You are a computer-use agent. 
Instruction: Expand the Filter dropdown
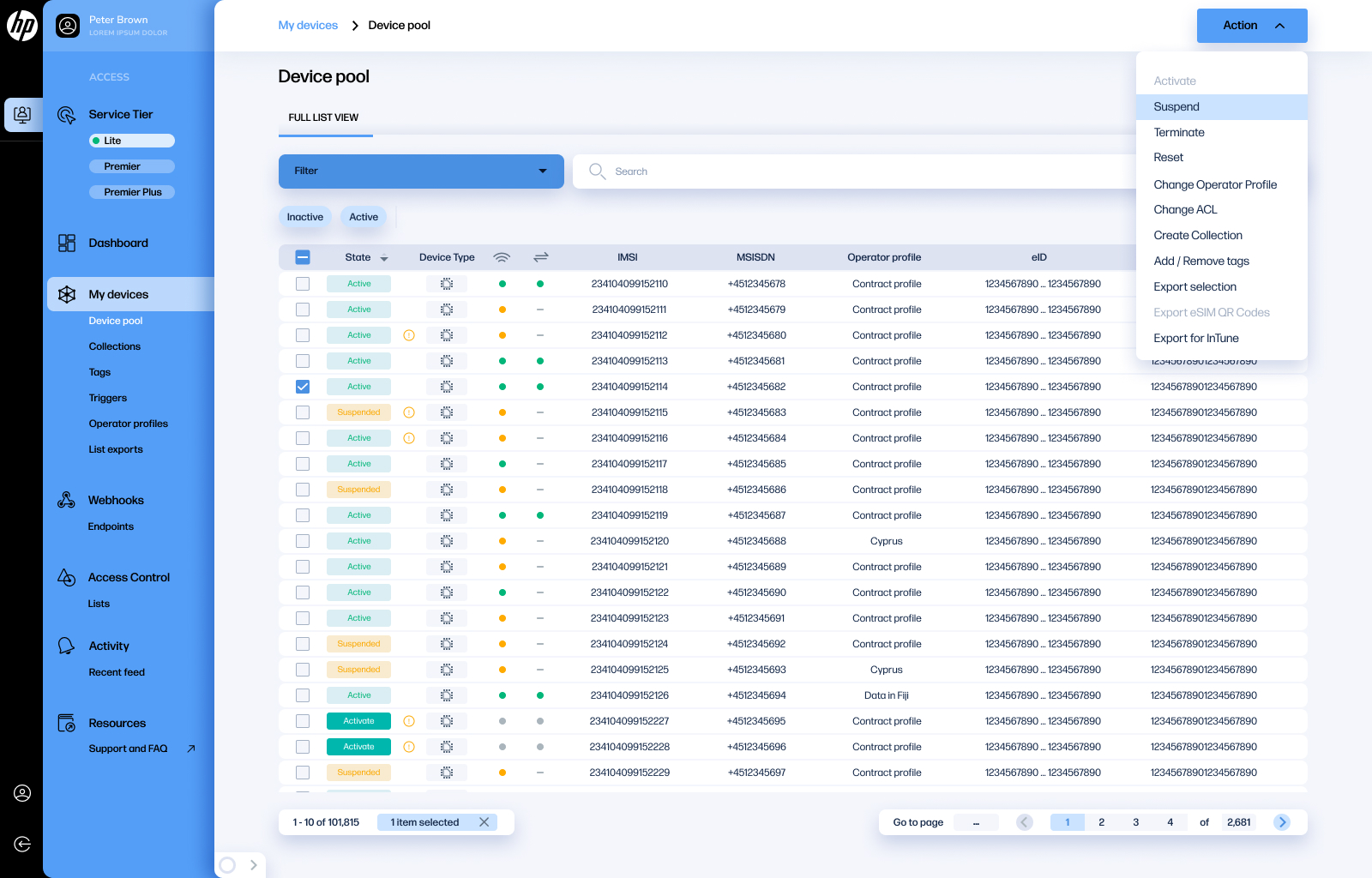(x=421, y=171)
